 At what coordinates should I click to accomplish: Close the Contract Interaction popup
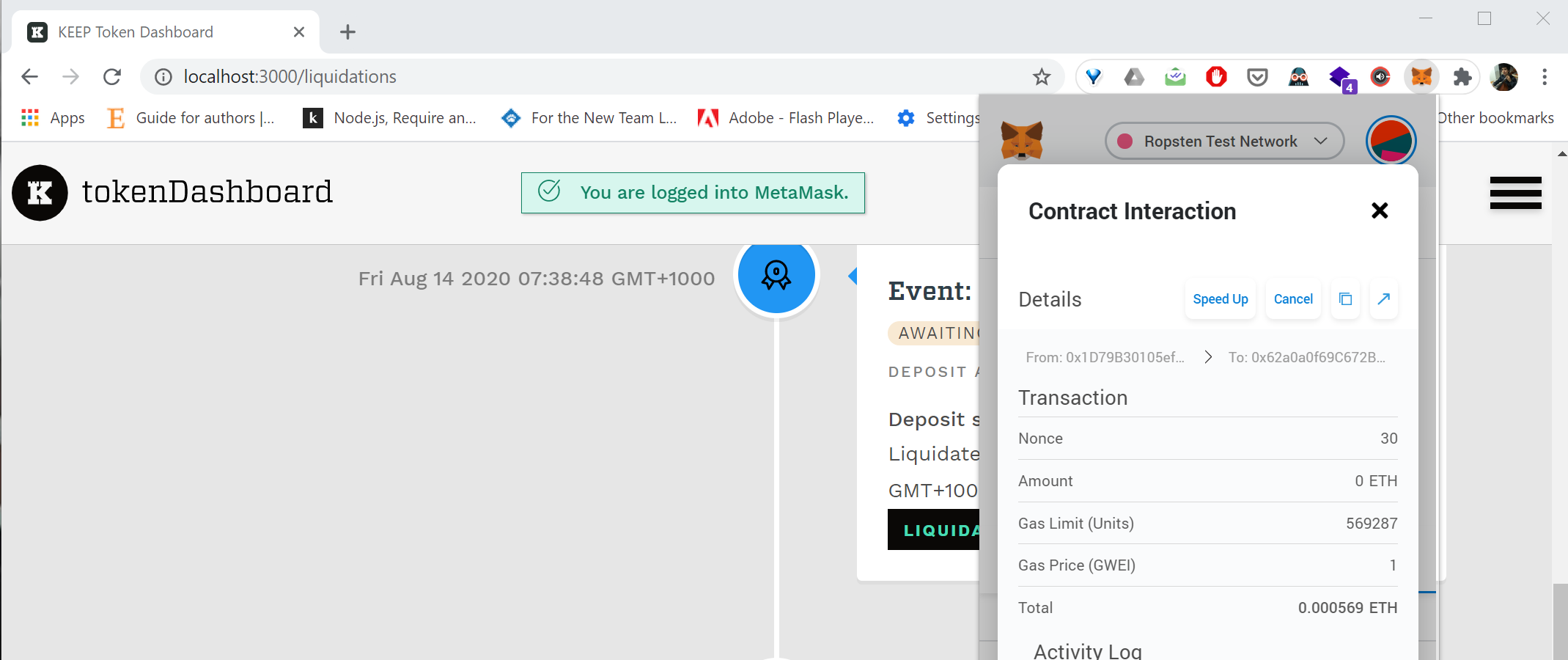coord(1380,210)
